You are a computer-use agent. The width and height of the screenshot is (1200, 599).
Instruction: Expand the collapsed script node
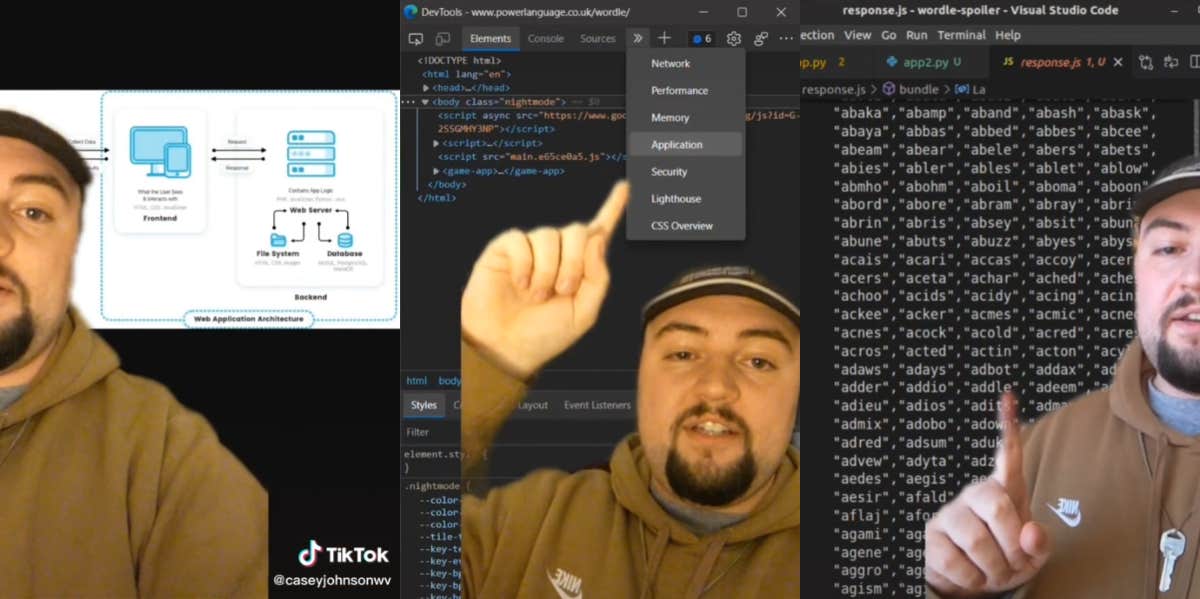[435, 143]
